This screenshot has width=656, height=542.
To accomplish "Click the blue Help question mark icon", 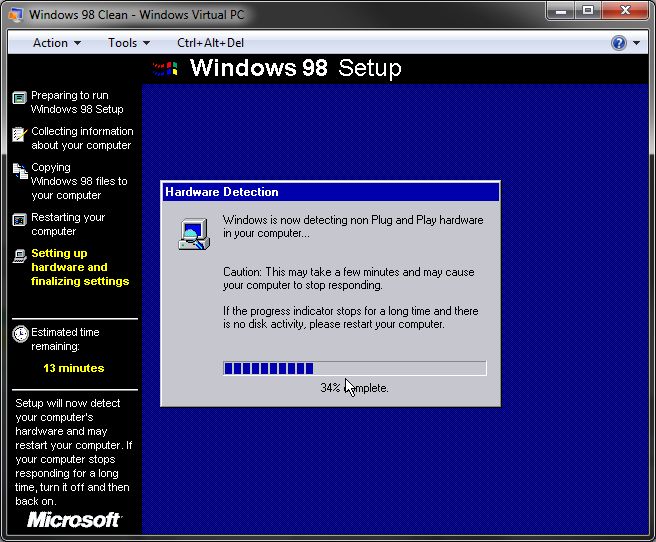I will [x=619, y=43].
